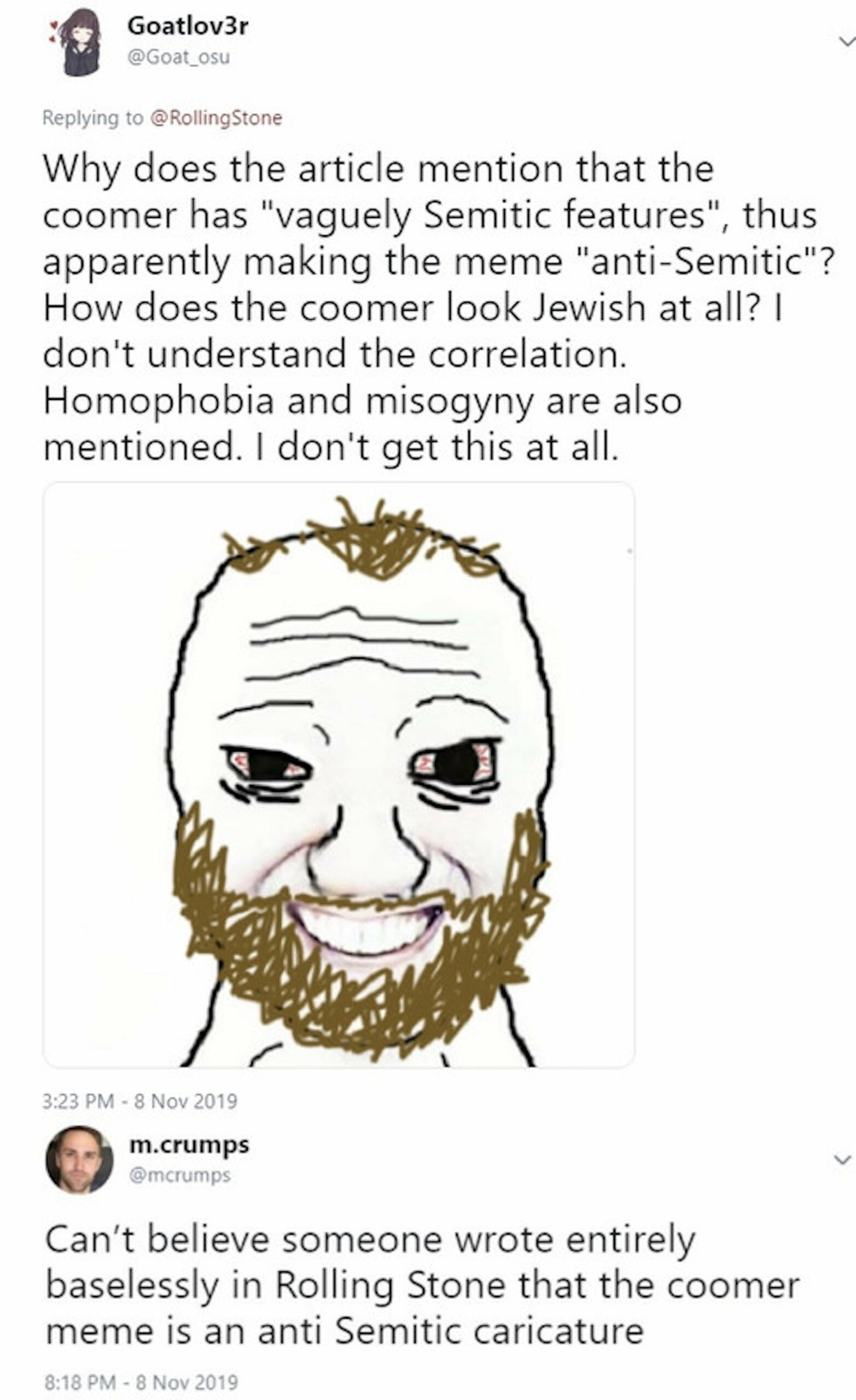Enlarge the bearded coomer meme image
The width and height of the screenshot is (856, 1400).
[x=339, y=774]
